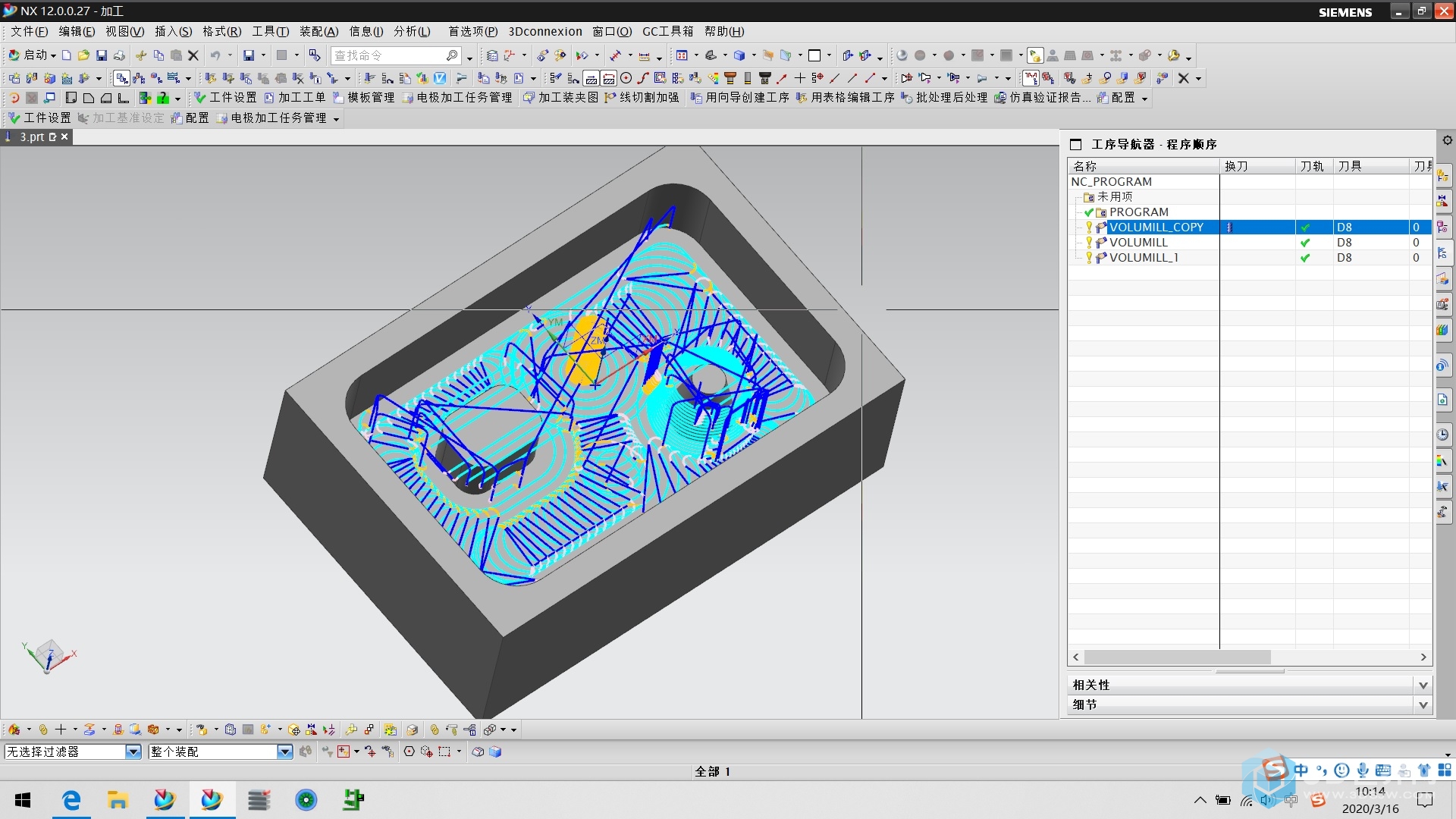
Task: Expand the 相关性 section
Action: (1423, 685)
